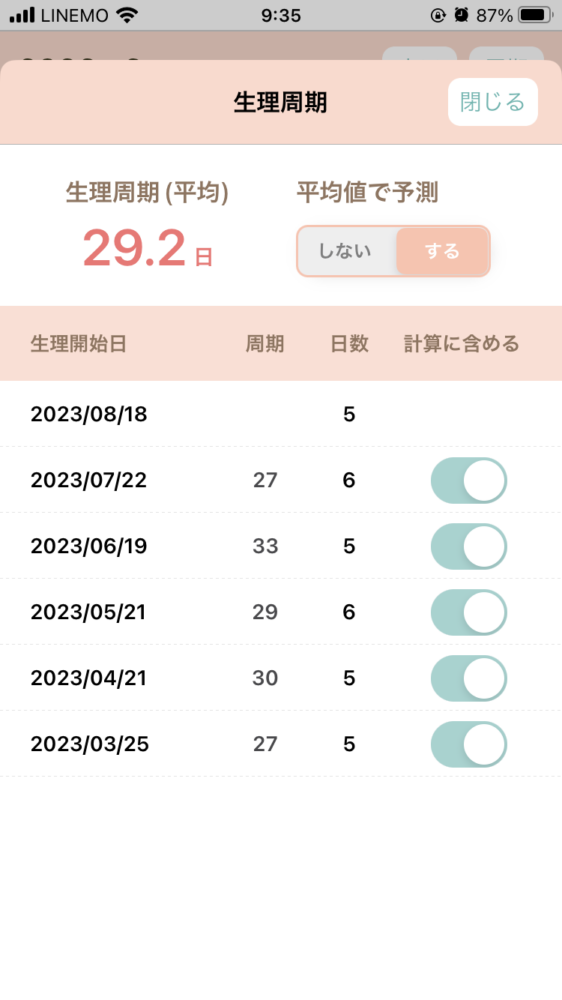Tap the 計算に含める column header
The width and height of the screenshot is (562, 1000).
point(462,344)
